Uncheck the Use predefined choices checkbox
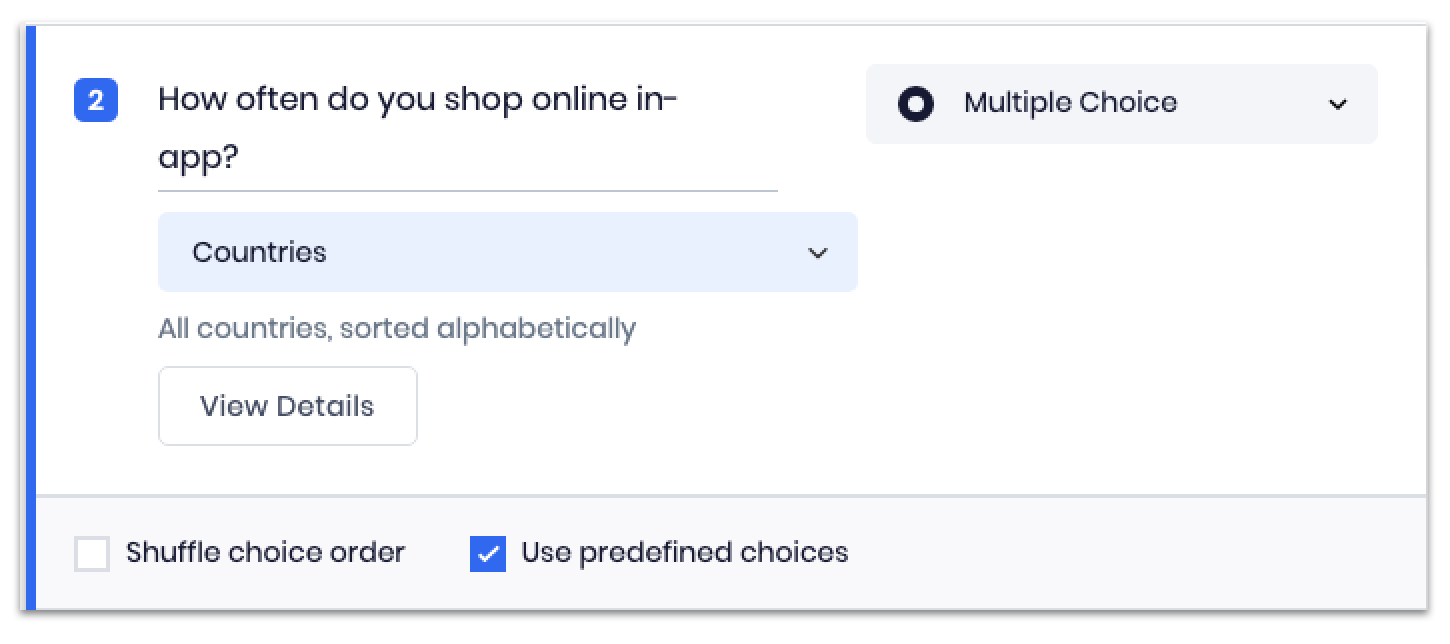The height and width of the screenshot is (644, 1450). click(488, 553)
